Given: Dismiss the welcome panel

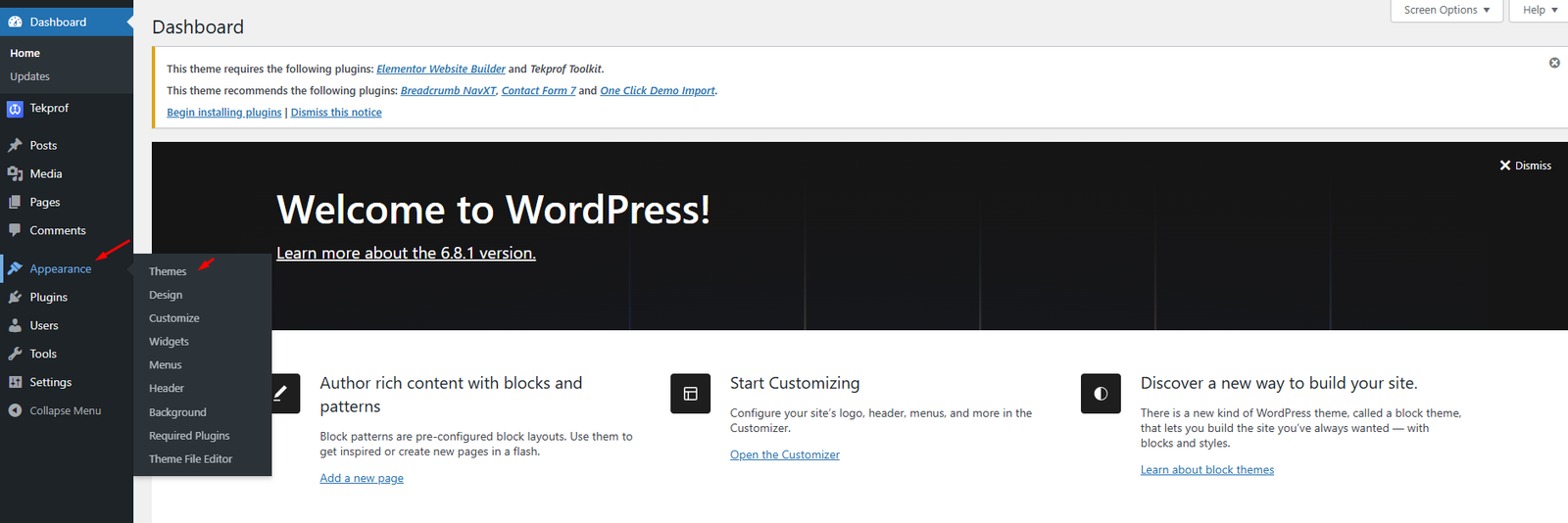Looking at the screenshot, I should (x=1525, y=166).
